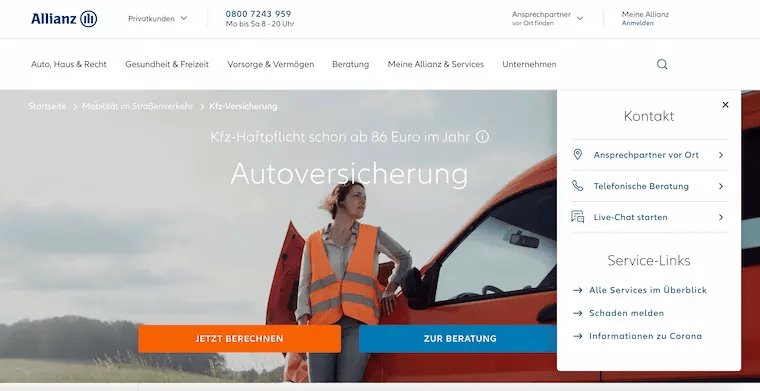The width and height of the screenshot is (760, 391).
Task: Click the location pin icon
Action: 577,155
